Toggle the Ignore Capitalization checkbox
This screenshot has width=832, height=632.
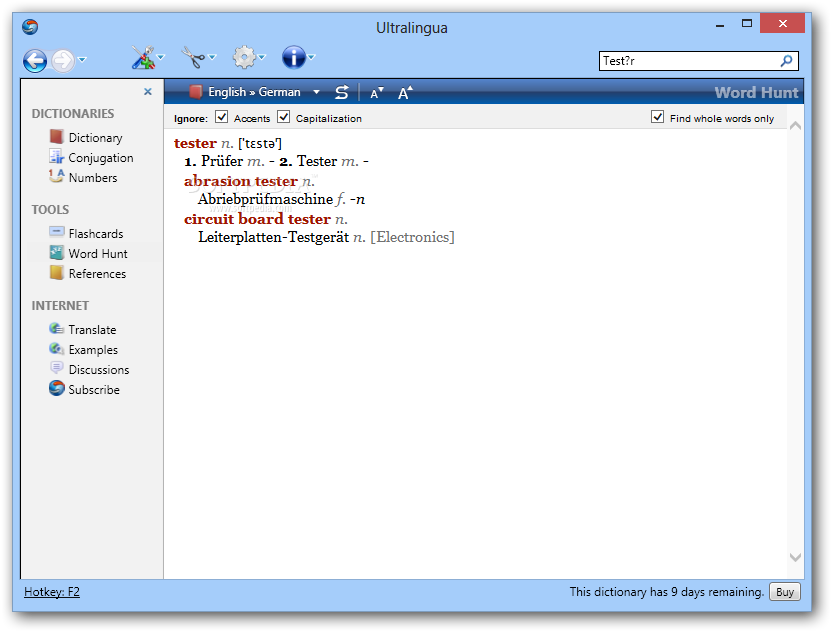pos(284,117)
